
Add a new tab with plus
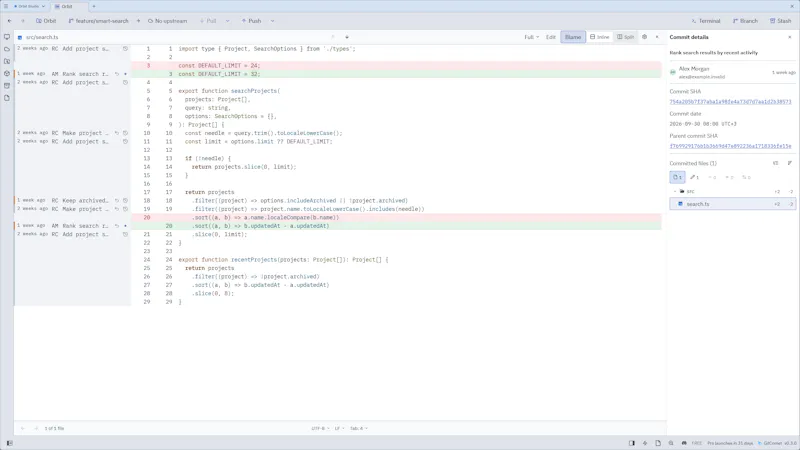pos(94,6)
